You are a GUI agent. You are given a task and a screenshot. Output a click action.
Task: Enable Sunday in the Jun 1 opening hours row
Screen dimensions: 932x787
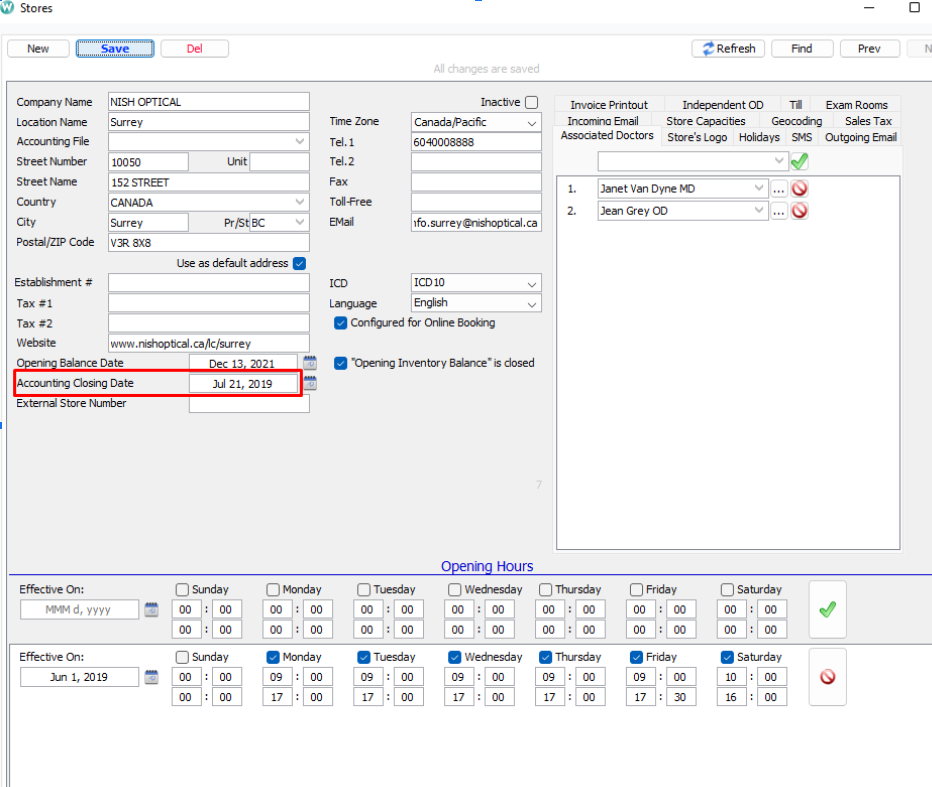pyautogui.click(x=182, y=657)
